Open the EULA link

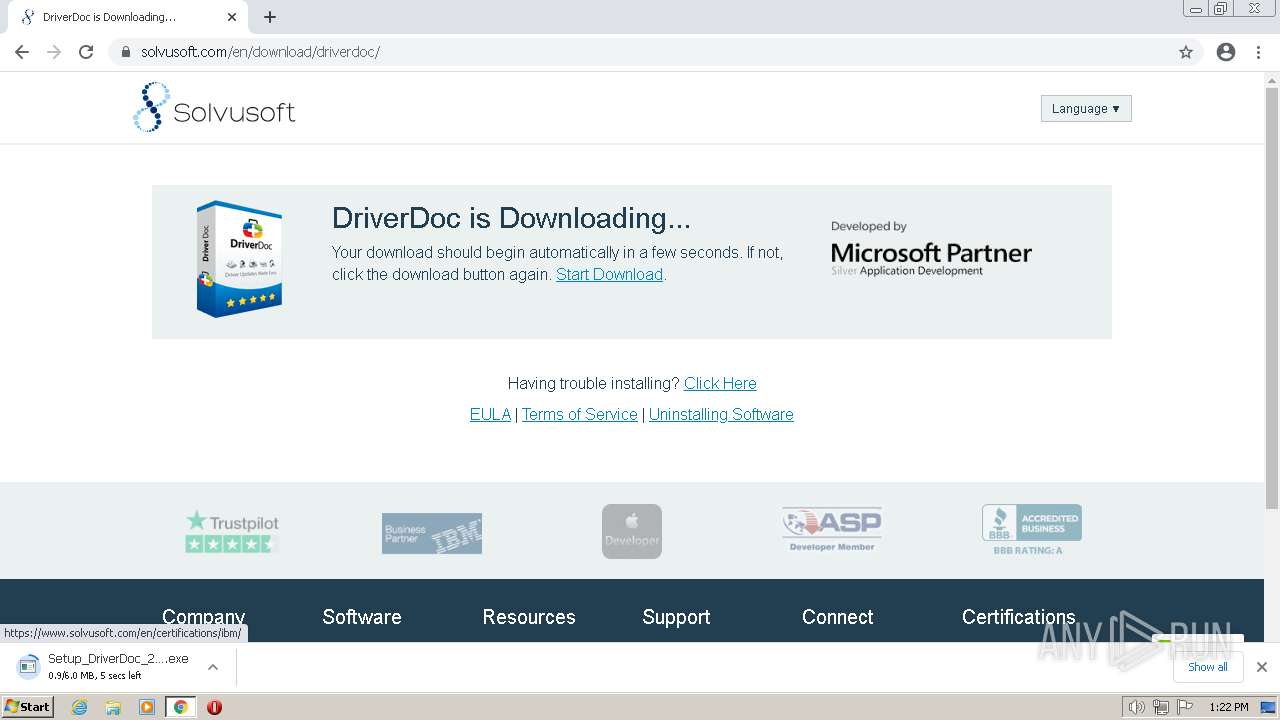point(490,414)
